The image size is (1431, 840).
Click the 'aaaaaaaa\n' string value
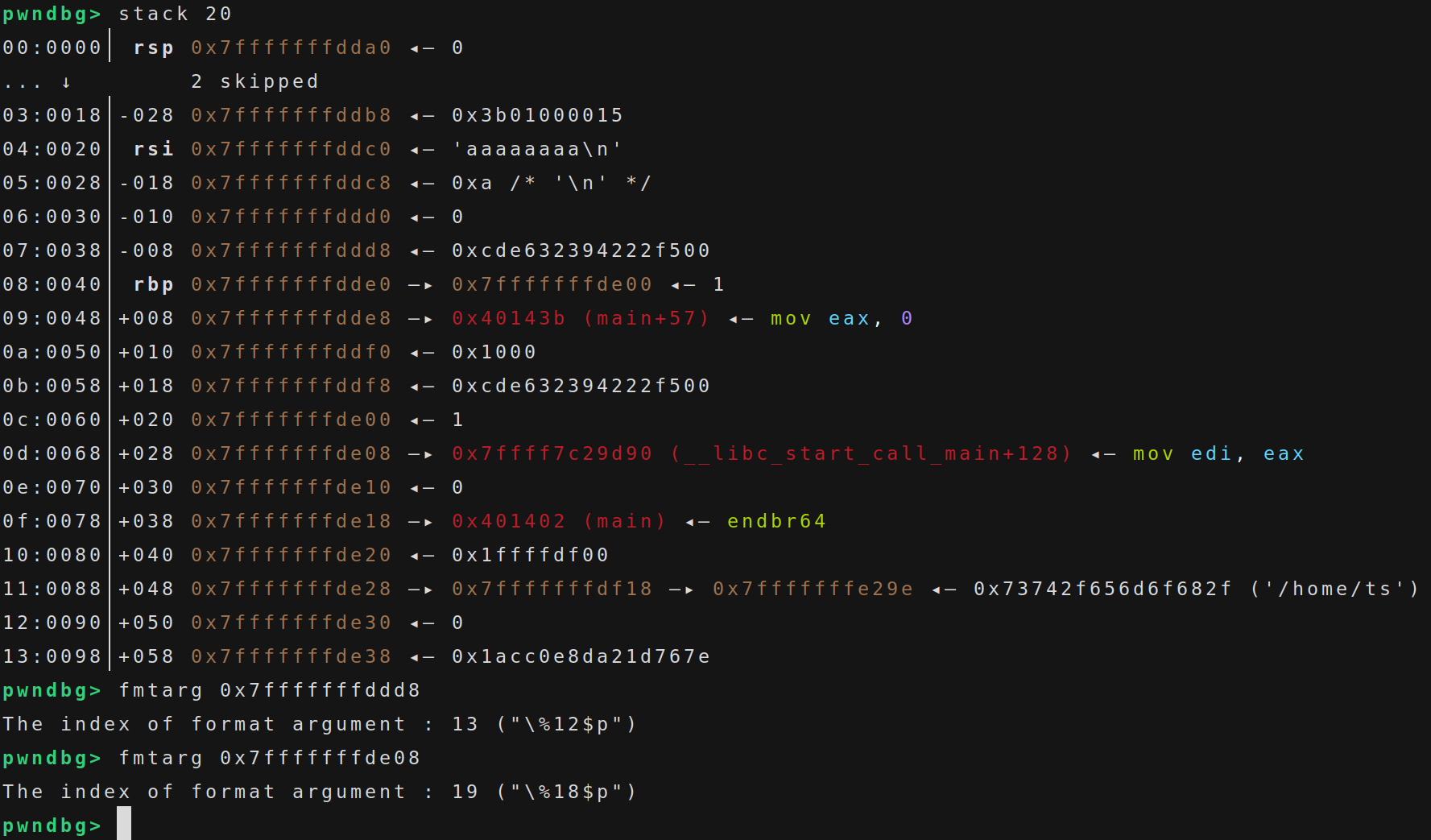[536, 150]
